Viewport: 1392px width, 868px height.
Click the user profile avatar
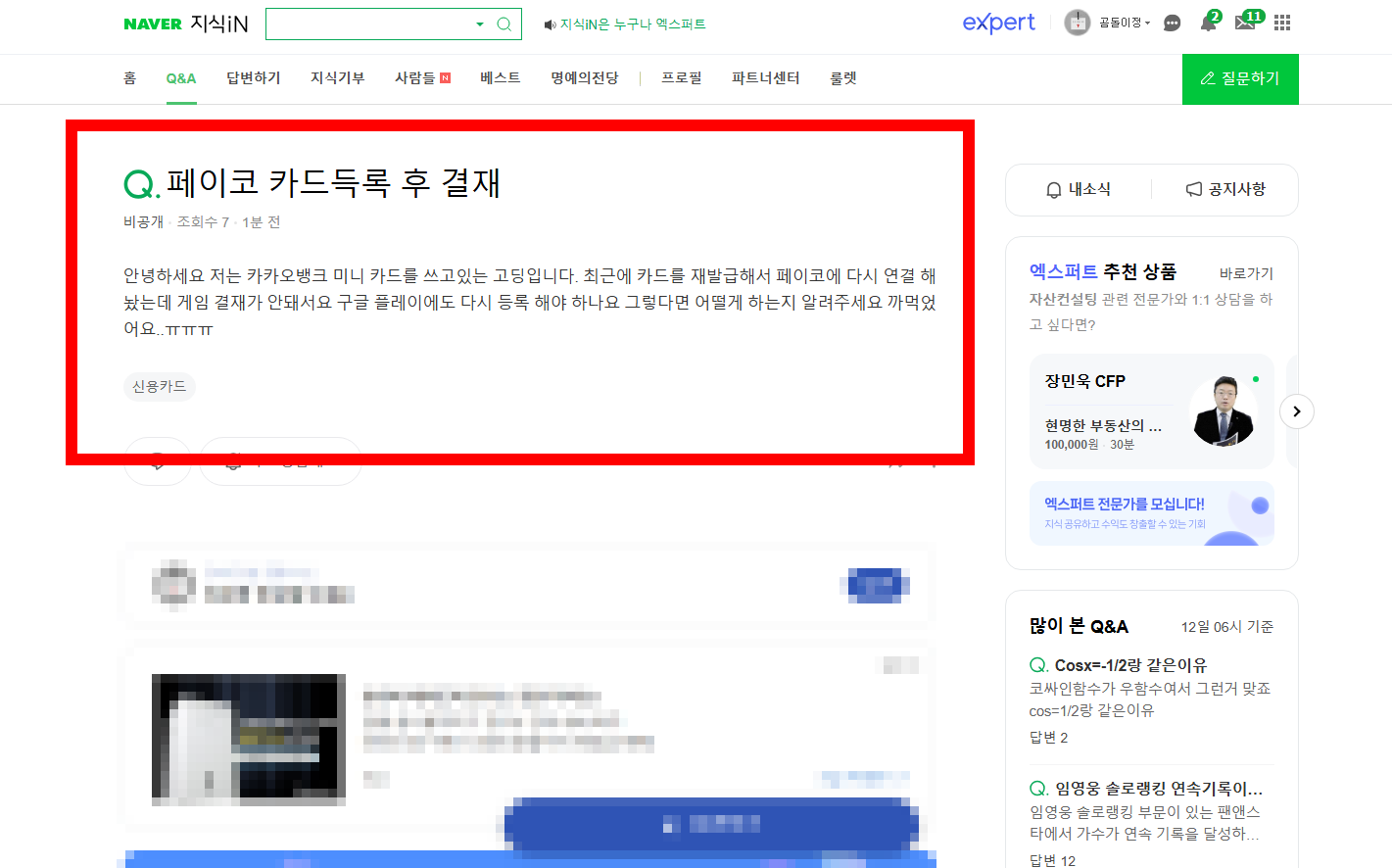(x=1078, y=23)
